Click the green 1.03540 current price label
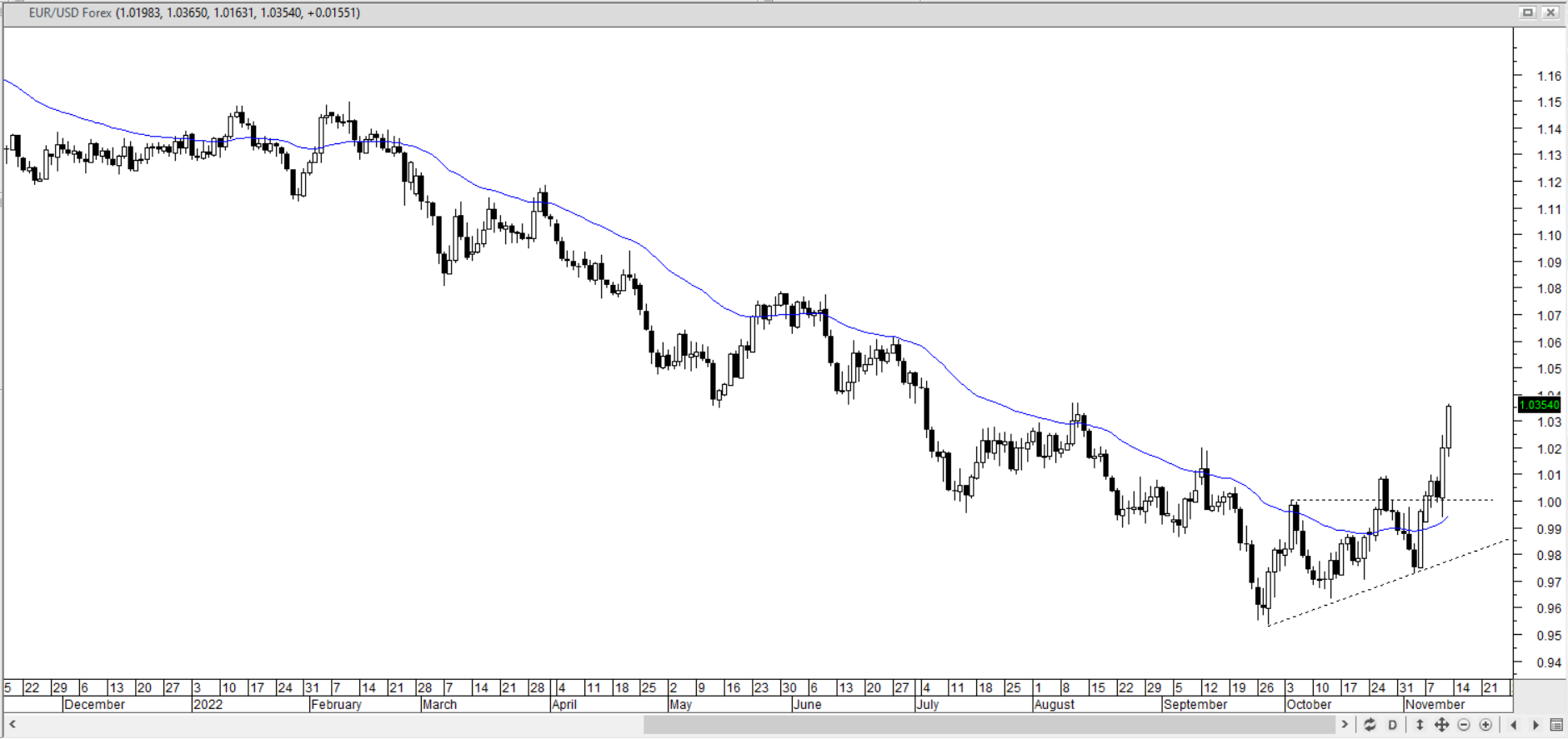1568x739 pixels. coord(1539,405)
